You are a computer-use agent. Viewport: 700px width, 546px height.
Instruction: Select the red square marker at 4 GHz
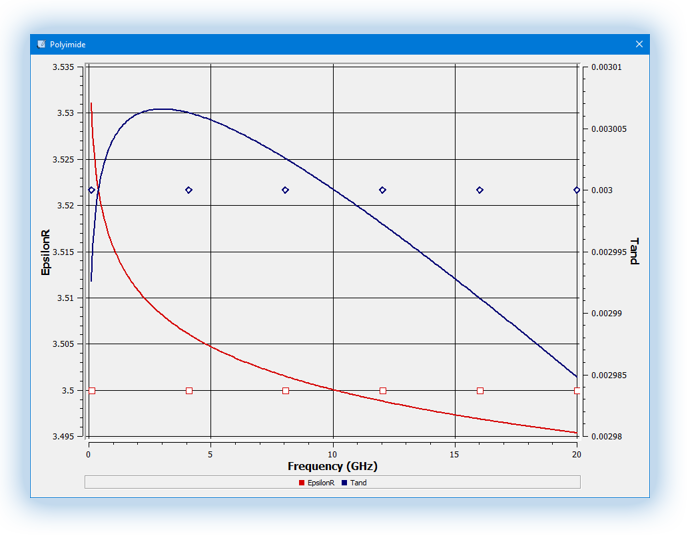(x=189, y=391)
